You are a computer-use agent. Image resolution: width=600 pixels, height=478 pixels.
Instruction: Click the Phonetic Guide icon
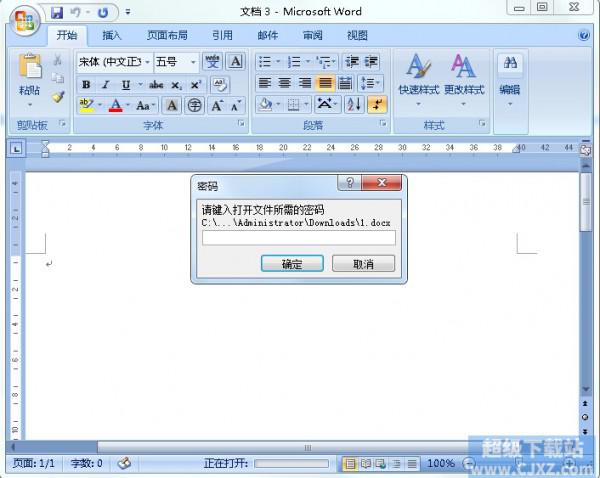pos(212,61)
